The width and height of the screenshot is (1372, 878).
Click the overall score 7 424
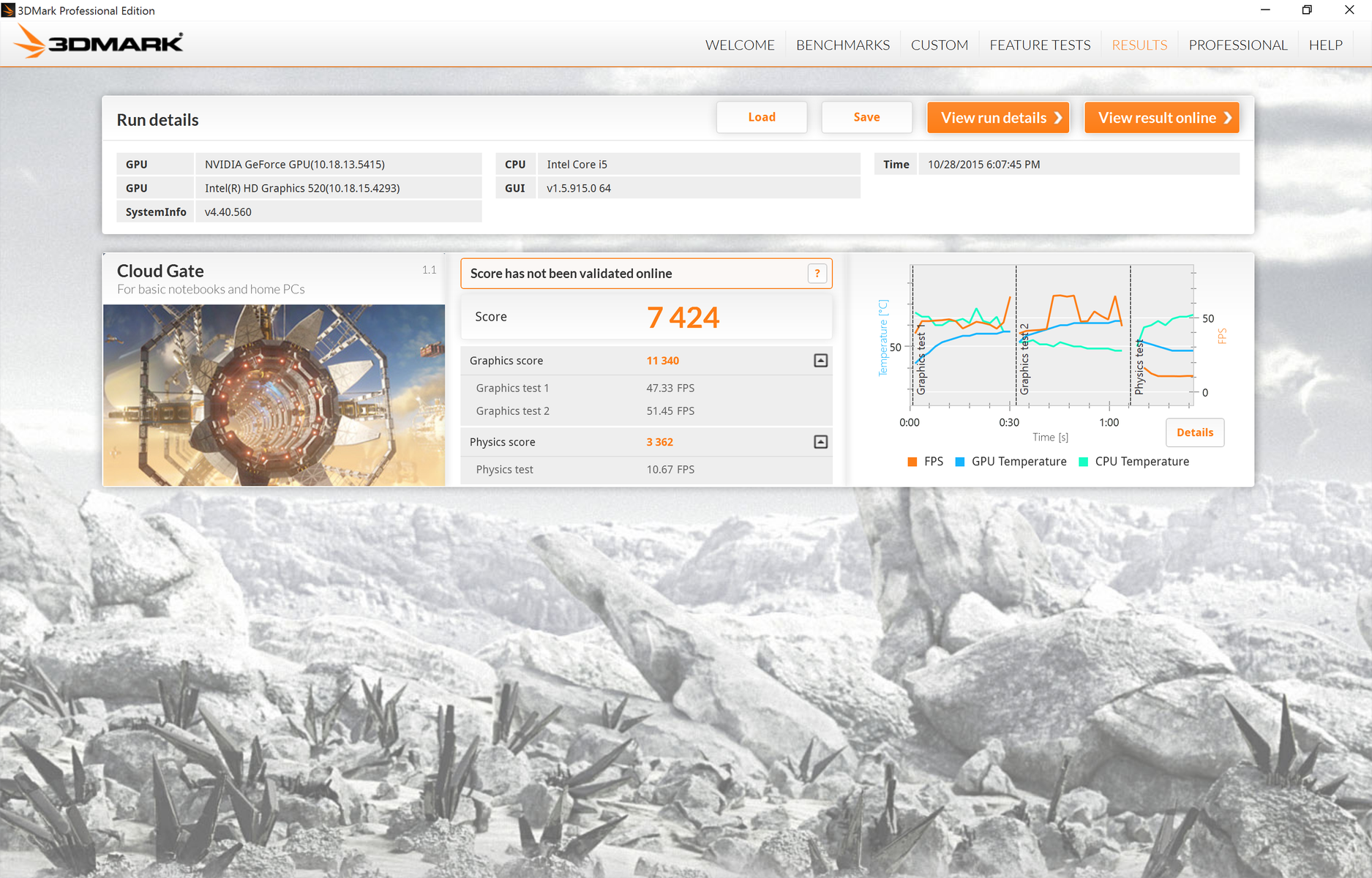click(683, 317)
